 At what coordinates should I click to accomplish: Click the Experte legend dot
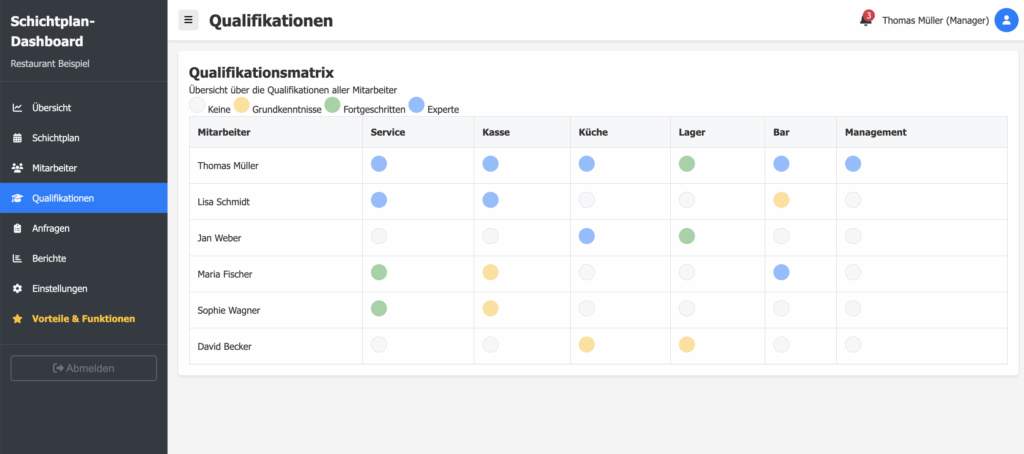(416, 105)
